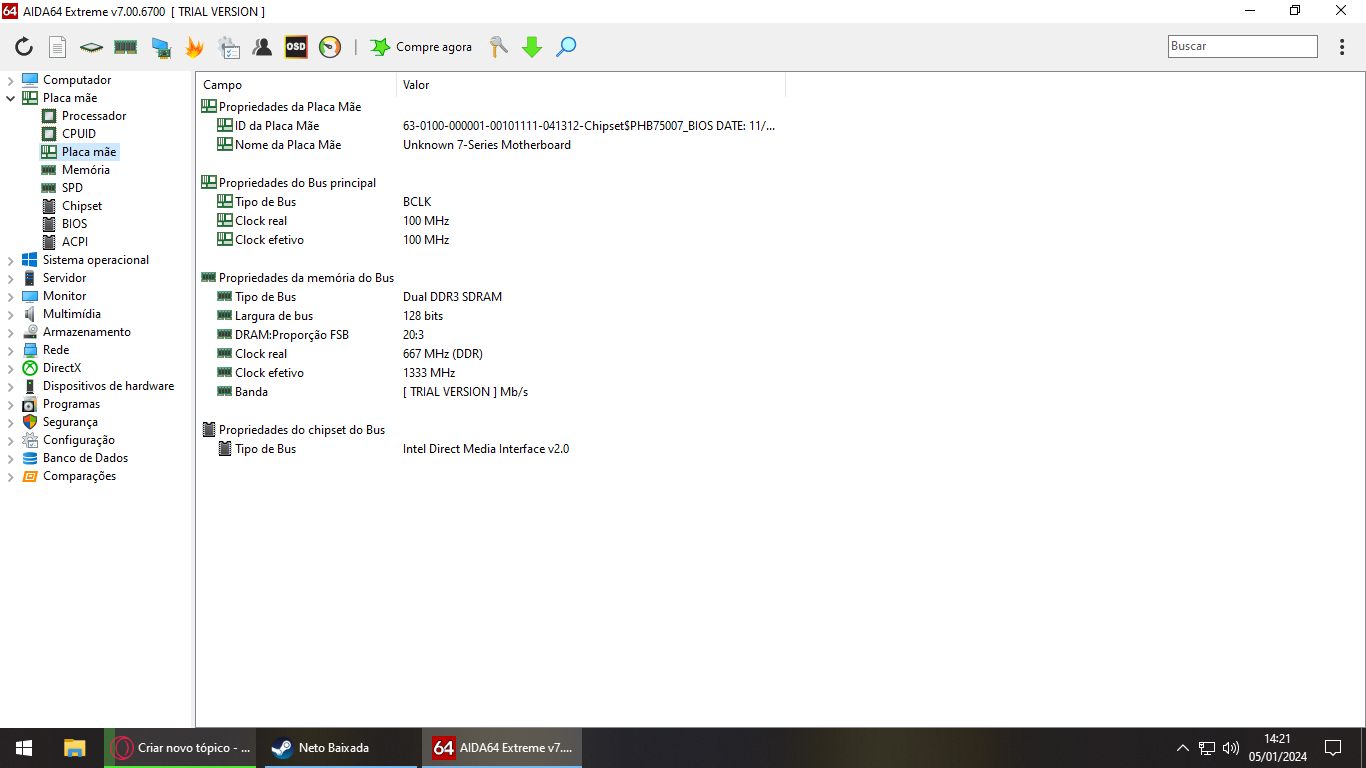Image resolution: width=1366 pixels, height=768 pixels.
Task: Open the notification center icon
Action: pos(1333,748)
